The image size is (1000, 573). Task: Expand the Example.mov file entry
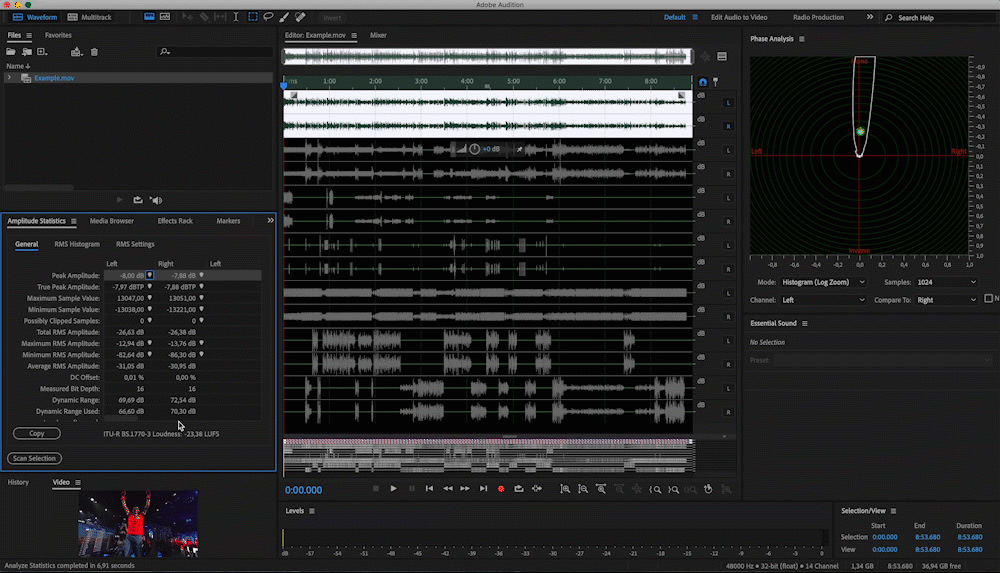[10, 77]
